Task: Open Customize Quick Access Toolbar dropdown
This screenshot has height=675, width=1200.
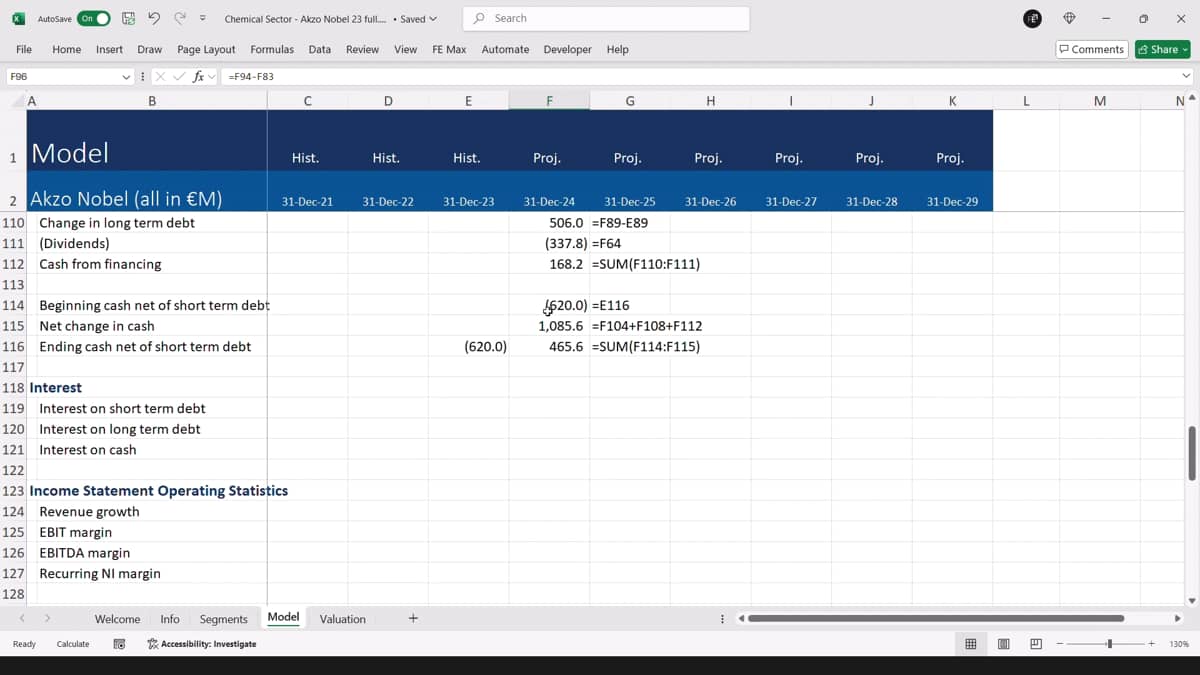Action: coord(203,18)
